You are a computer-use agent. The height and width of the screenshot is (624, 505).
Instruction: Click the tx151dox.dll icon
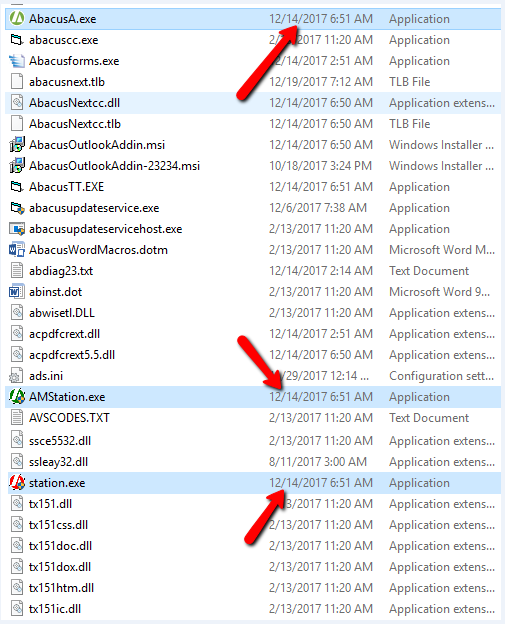(x=17, y=567)
